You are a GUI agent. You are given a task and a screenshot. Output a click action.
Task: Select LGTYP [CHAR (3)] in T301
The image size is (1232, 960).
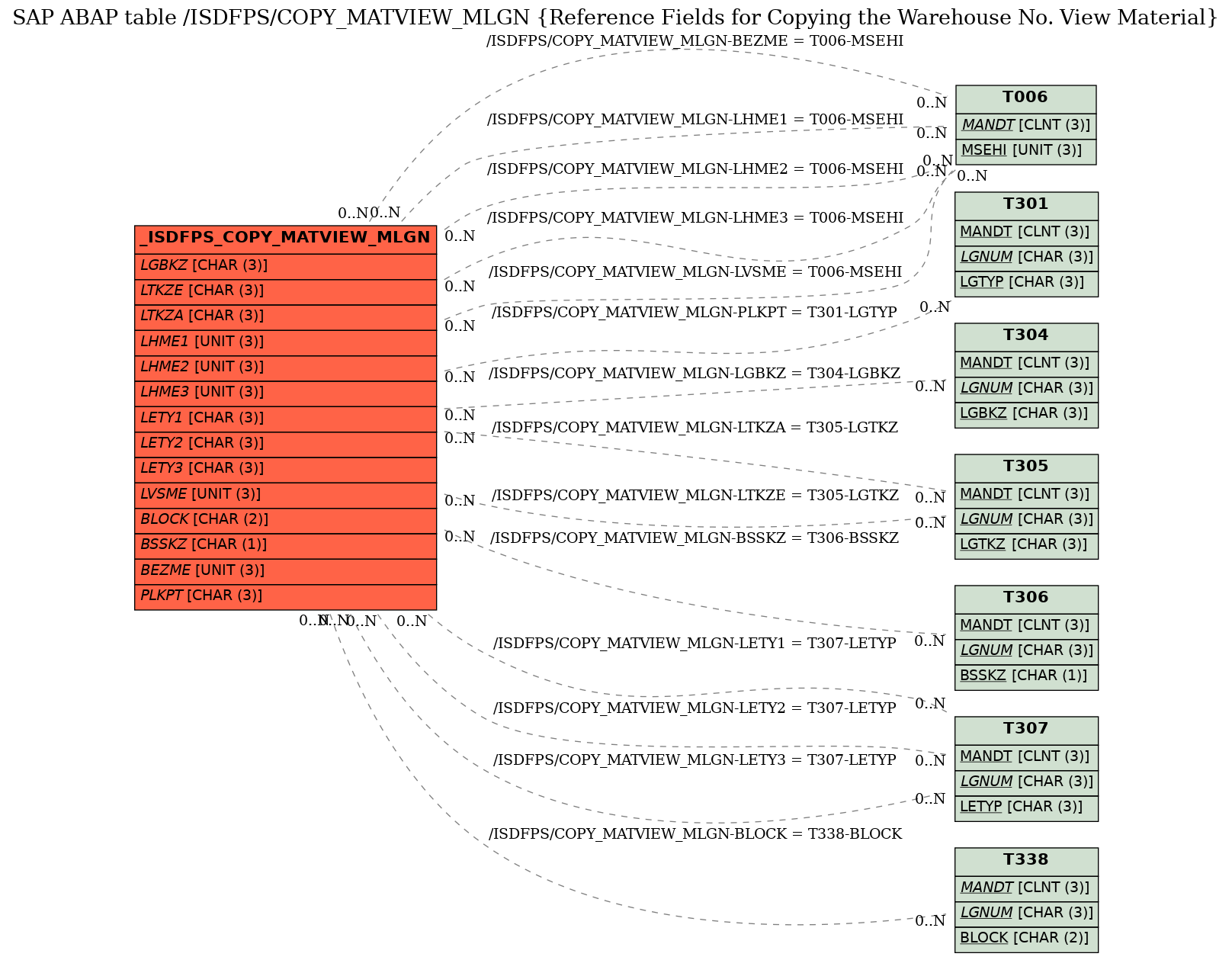[x=1026, y=283]
